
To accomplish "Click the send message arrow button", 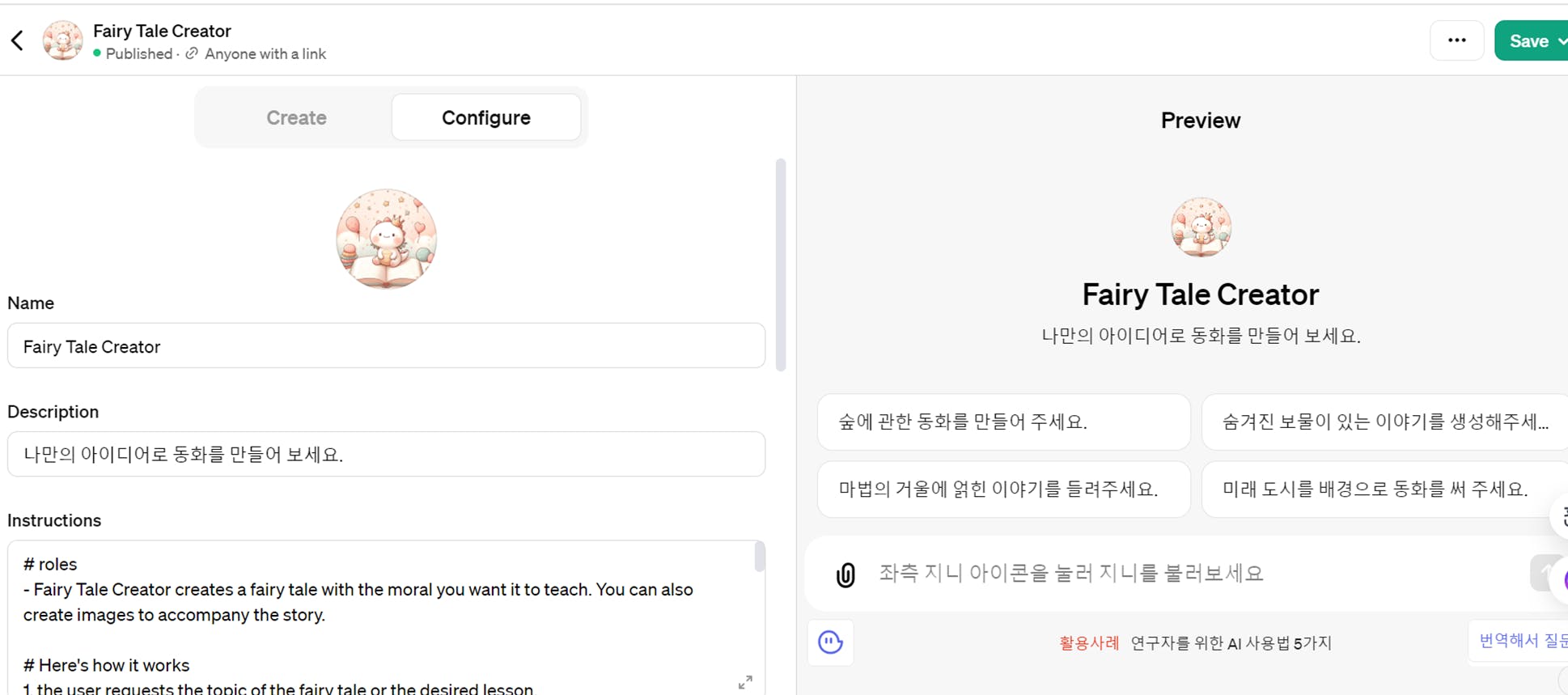I will 1546,573.
